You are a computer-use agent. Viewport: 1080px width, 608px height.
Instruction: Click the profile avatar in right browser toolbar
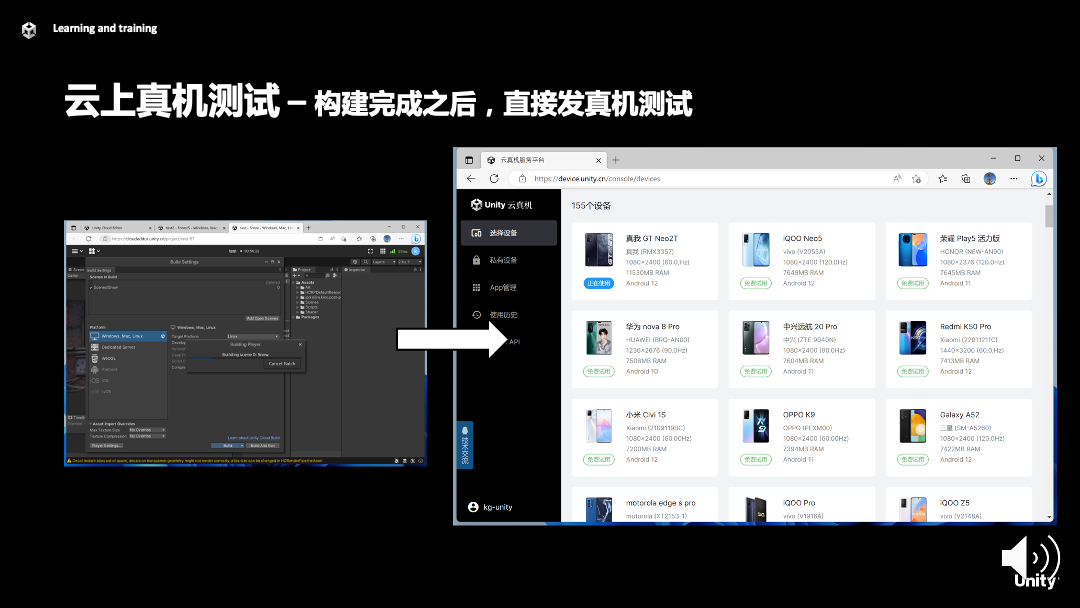click(x=990, y=178)
